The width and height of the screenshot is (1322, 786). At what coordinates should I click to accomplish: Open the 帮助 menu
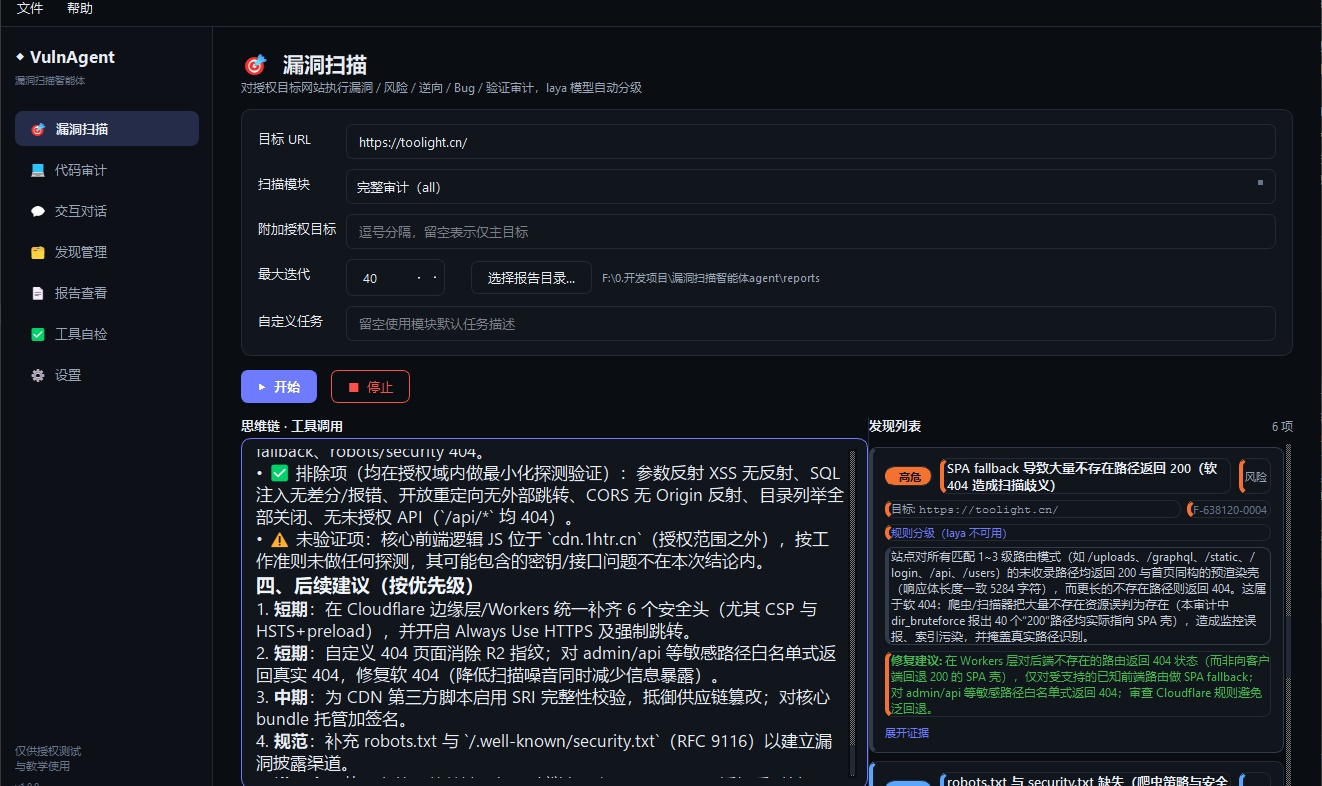coord(80,8)
